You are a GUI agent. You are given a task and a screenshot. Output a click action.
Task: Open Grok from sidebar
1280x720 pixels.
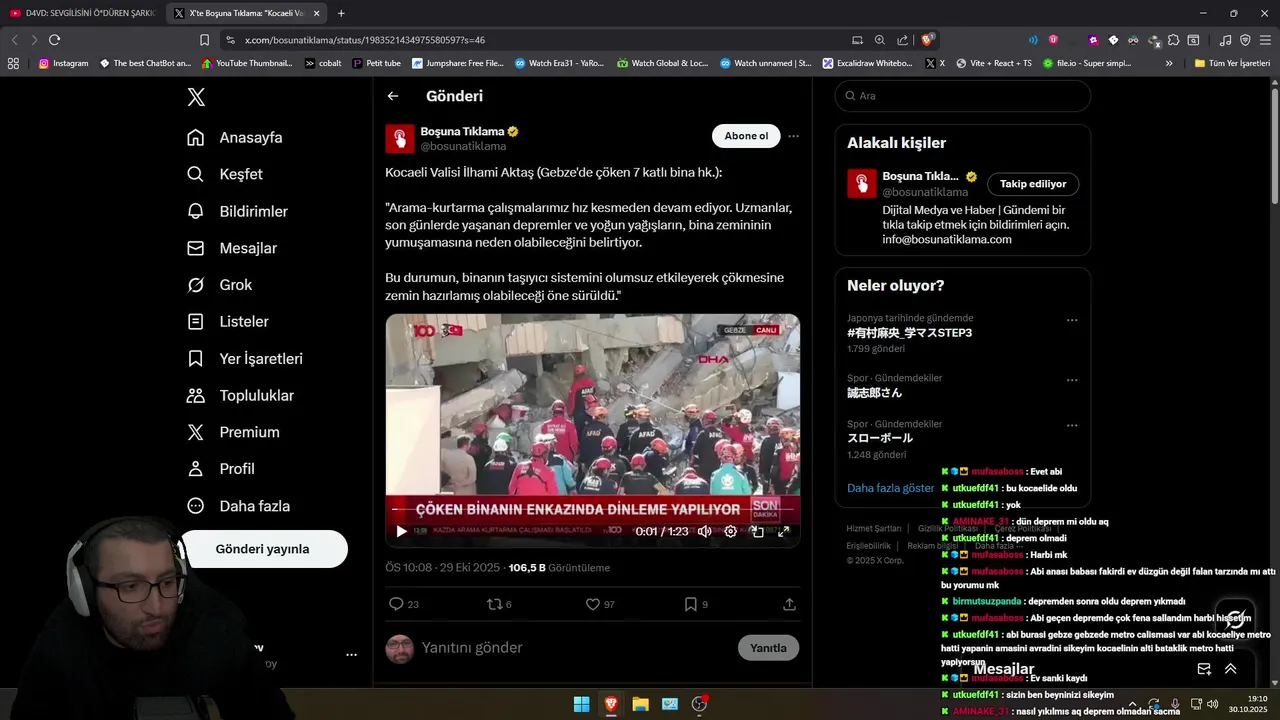(219, 285)
